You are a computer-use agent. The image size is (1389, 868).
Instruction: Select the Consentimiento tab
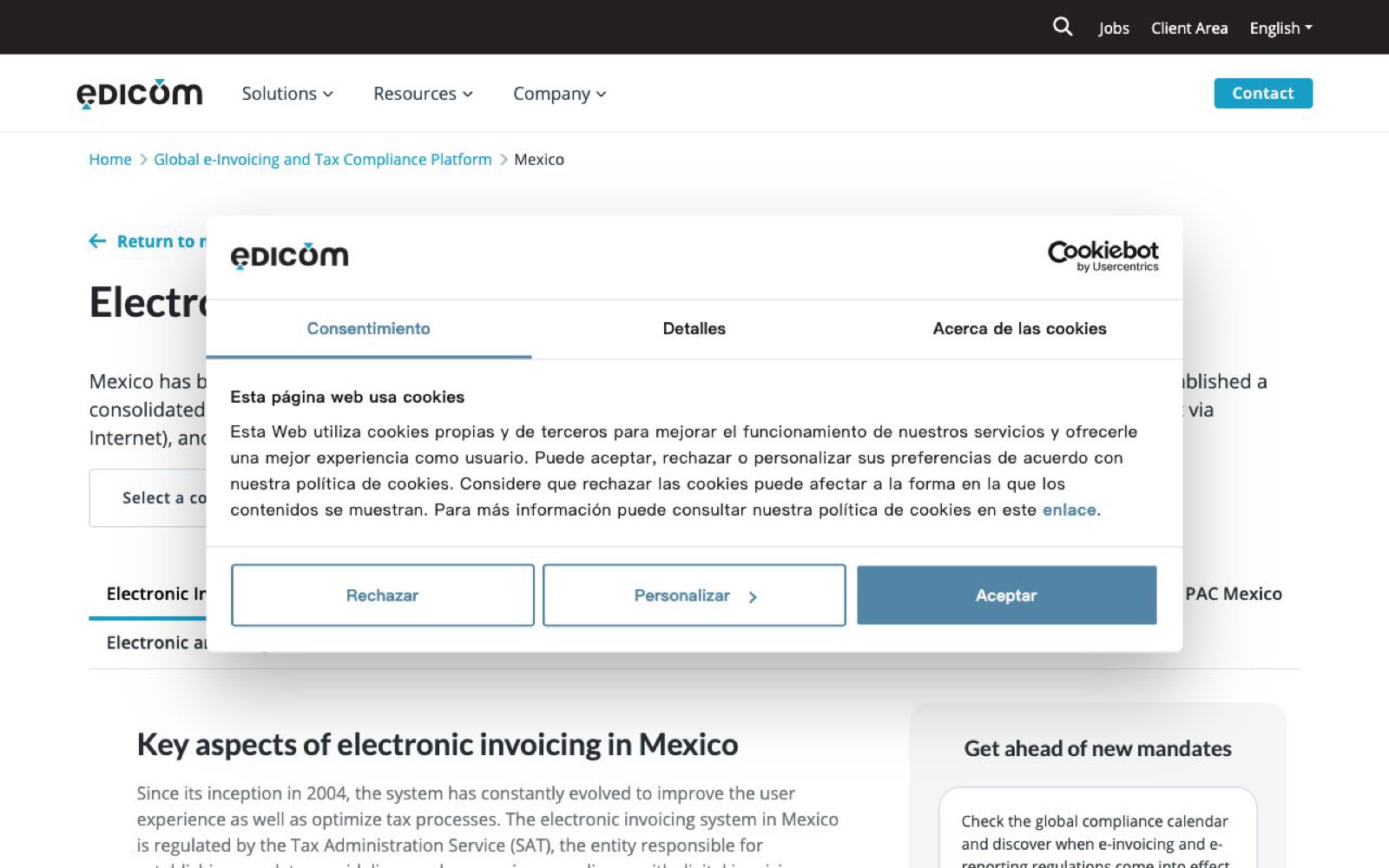coord(368,329)
